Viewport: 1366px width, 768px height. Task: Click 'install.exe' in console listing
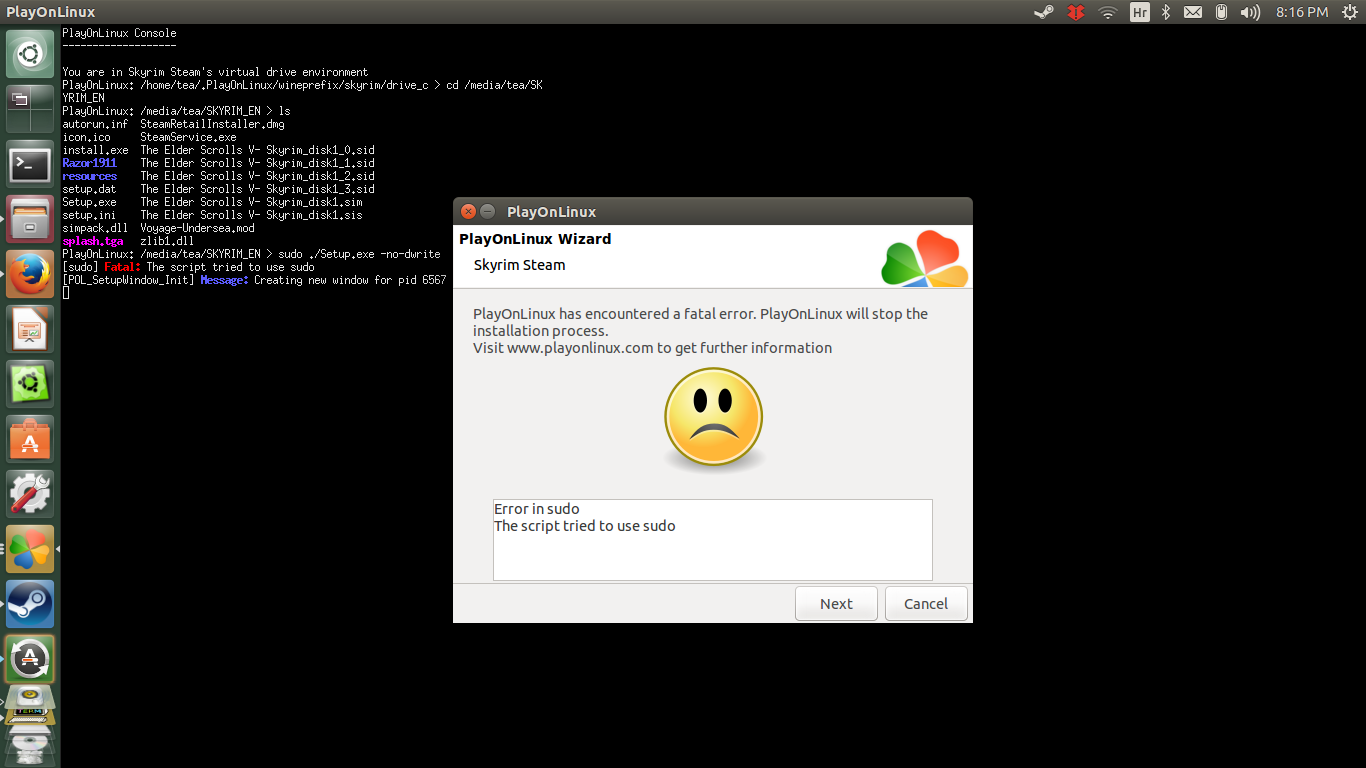(95, 150)
